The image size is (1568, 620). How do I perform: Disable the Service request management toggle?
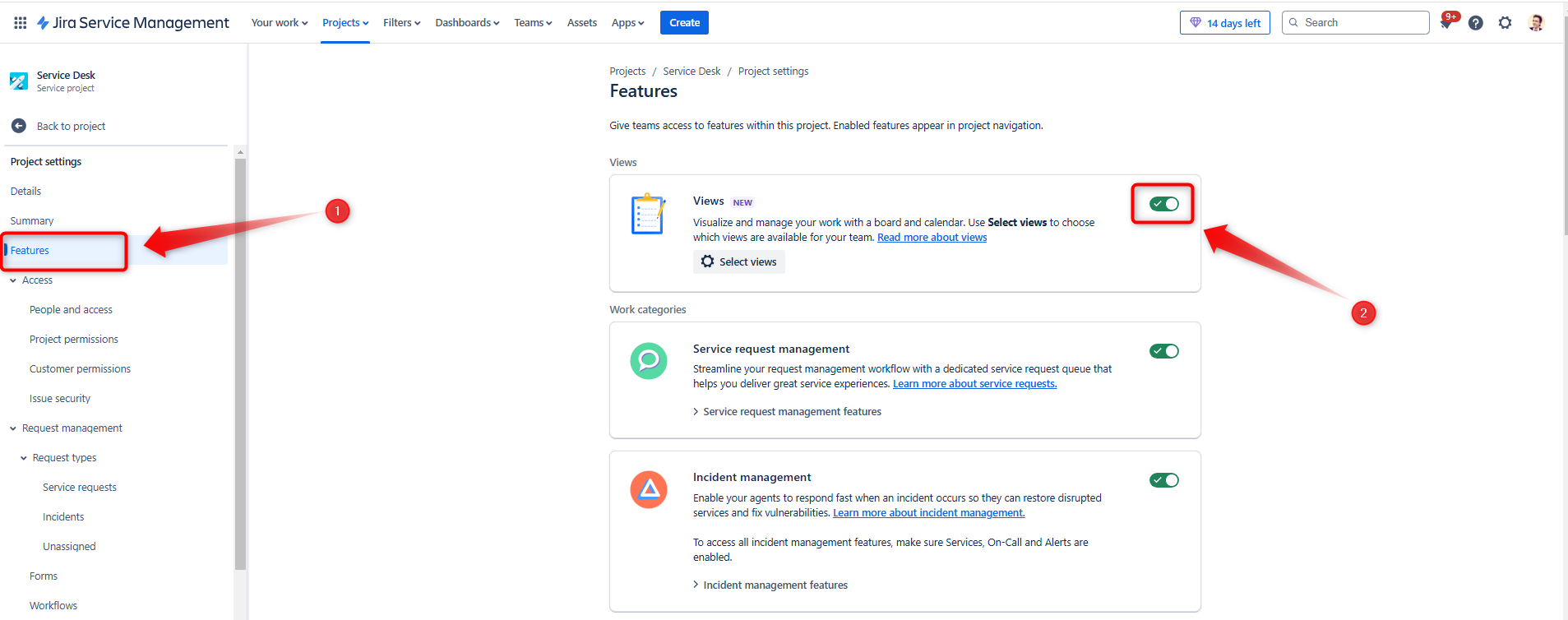click(x=1164, y=351)
